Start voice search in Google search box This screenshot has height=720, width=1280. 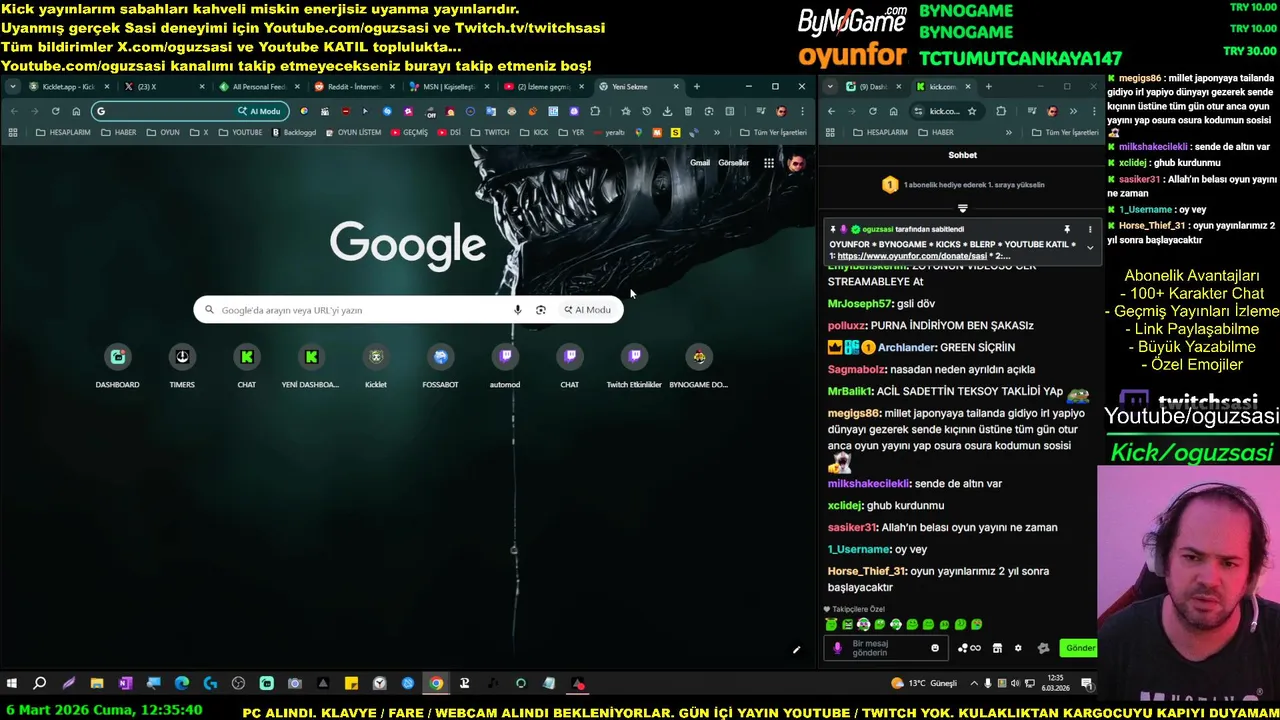pyautogui.click(x=517, y=310)
